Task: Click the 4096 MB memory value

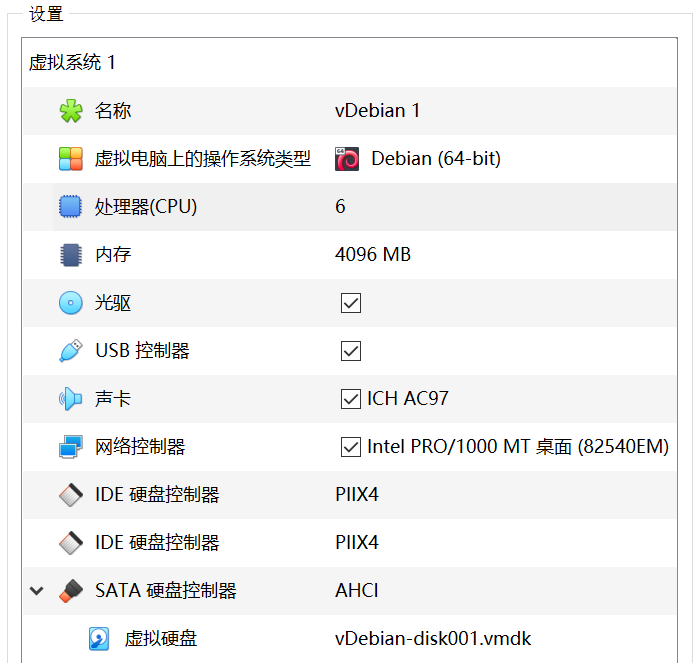Action: coord(373,255)
